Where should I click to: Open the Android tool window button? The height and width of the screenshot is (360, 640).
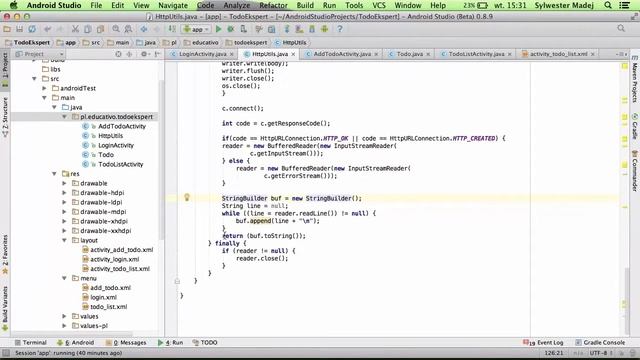pyautogui.click(x=76, y=342)
